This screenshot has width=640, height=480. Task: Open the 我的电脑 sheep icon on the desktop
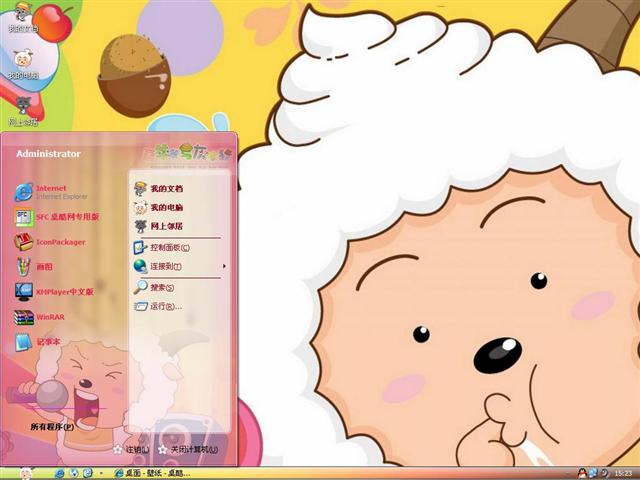pyautogui.click(x=23, y=64)
